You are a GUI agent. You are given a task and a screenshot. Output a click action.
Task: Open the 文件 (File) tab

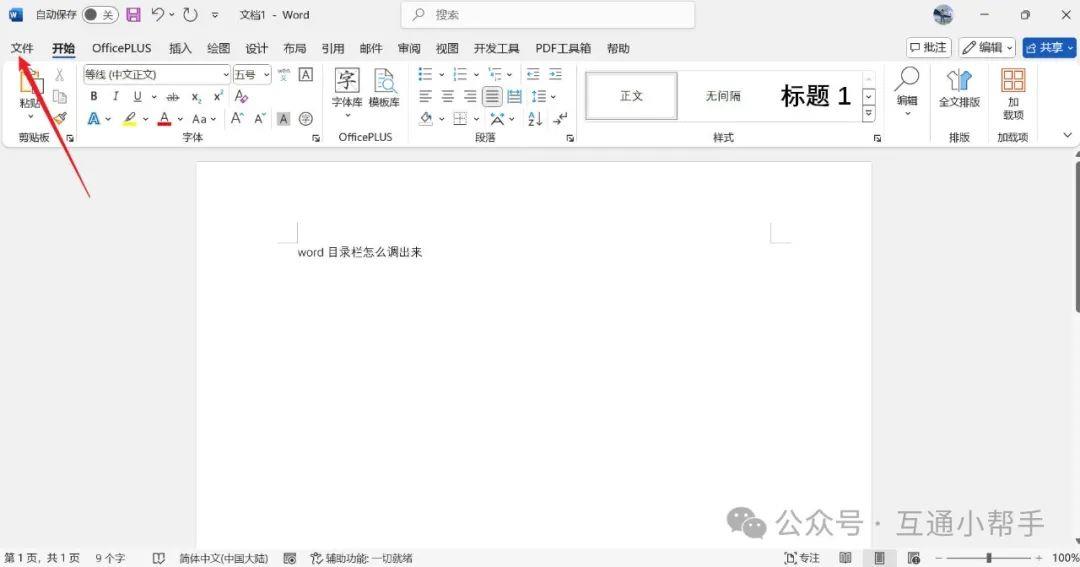click(x=22, y=48)
